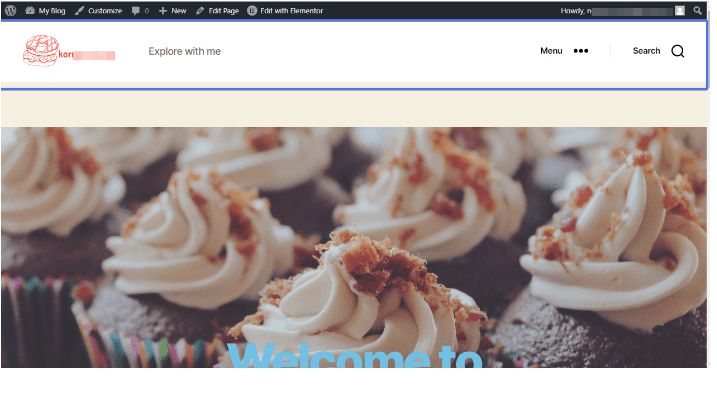Click the Elementor circle icon
Screen dimensions: 717x398
(252, 11)
